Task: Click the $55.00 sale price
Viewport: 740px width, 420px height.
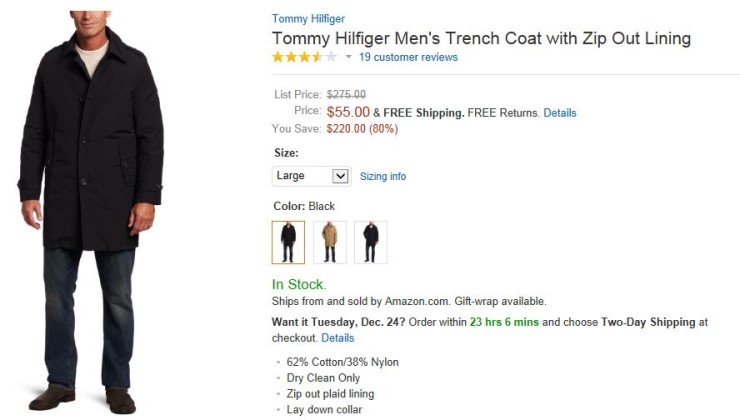Action: (x=348, y=112)
